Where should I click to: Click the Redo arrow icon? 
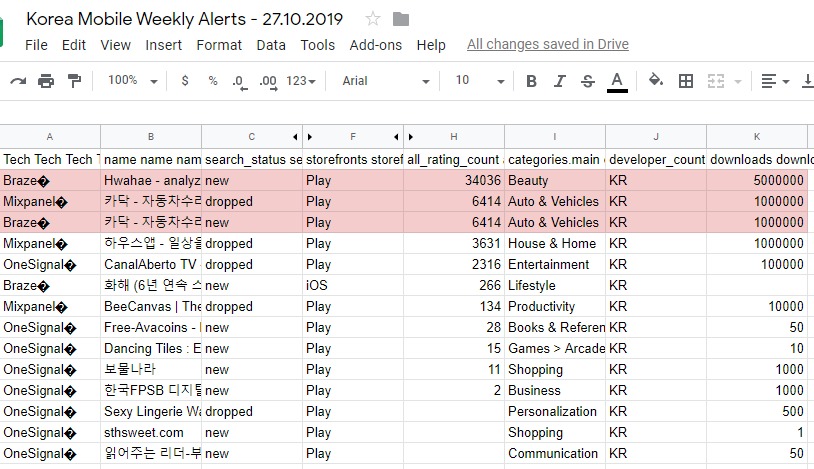(x=18, y=81)
